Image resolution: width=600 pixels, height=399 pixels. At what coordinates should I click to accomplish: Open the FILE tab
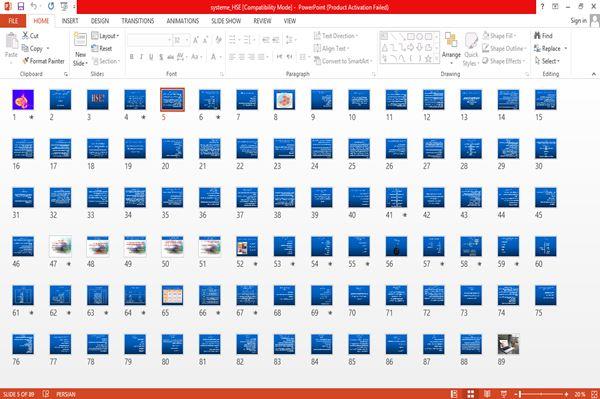click(x=13, y=21)
